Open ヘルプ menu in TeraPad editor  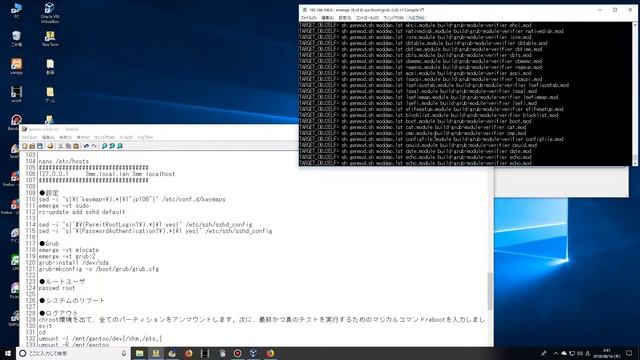(145, 138)
